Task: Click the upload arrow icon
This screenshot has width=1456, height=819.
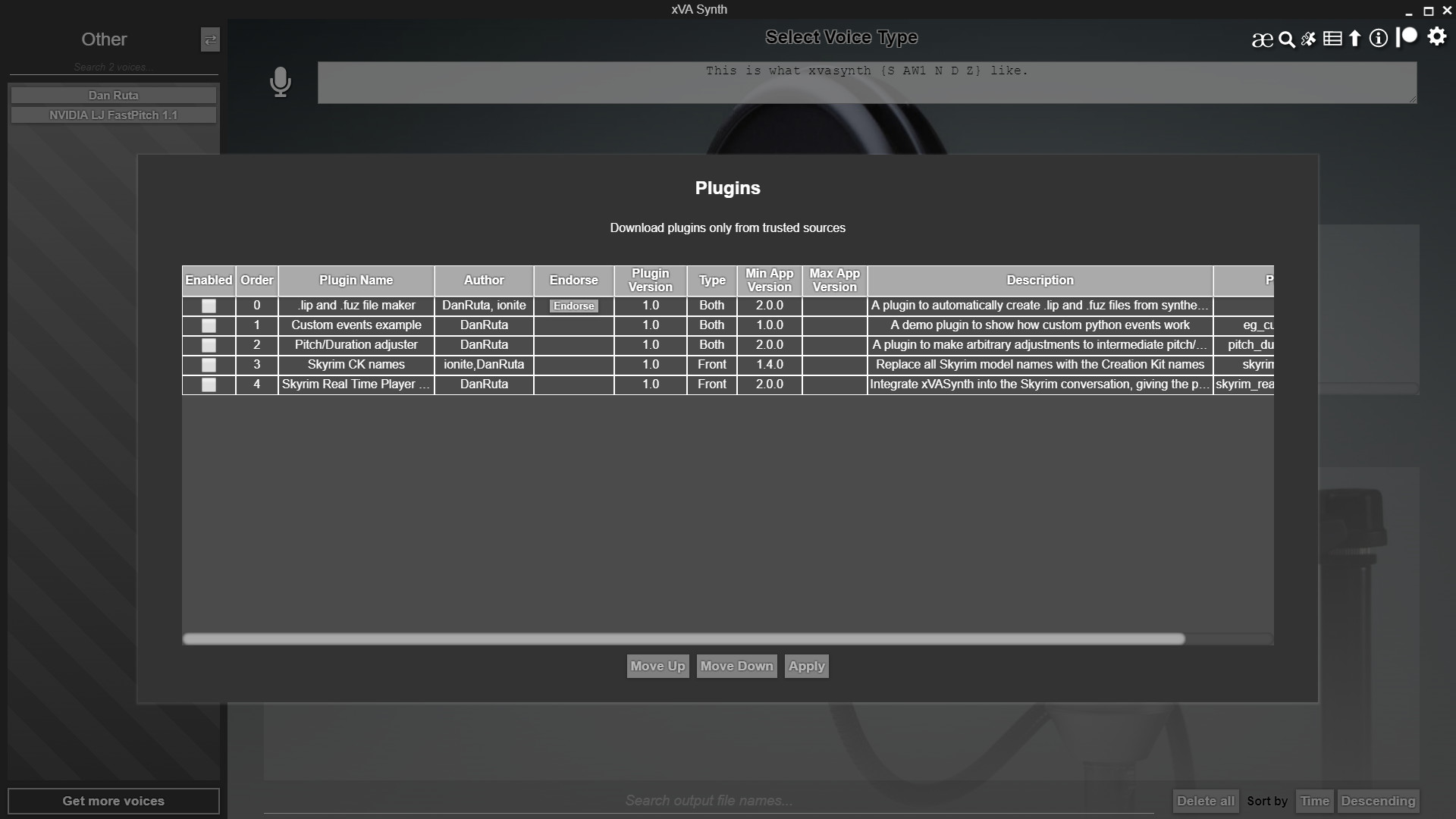Action: point(1354,38)
